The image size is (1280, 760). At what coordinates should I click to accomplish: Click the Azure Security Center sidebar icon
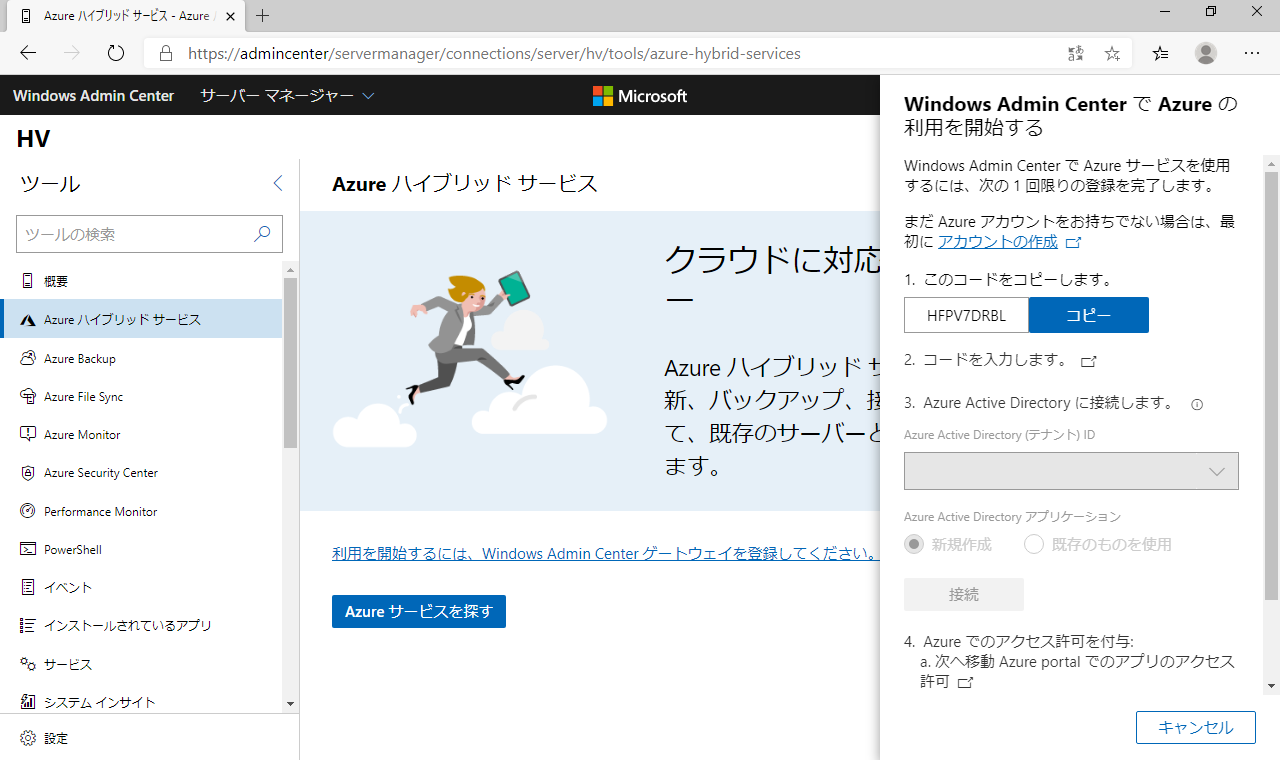pyautogui.click(x=27, y=473)
